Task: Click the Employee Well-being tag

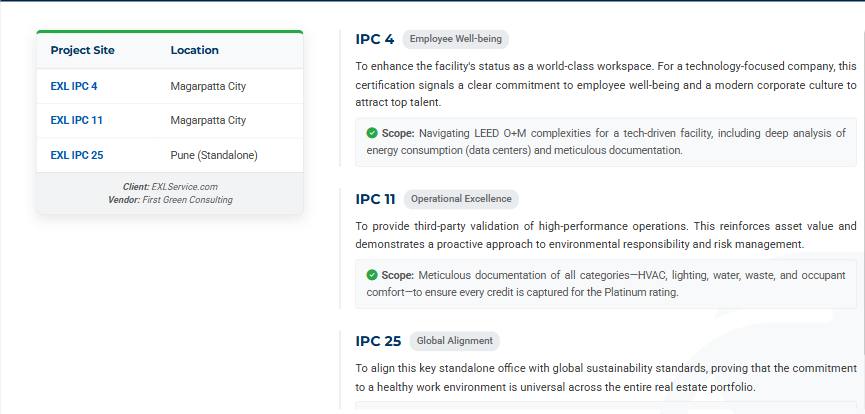Action: tap(457, 39)
